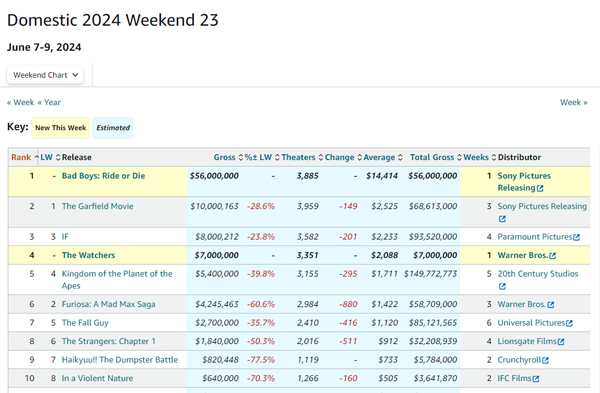
Task: Click external link icon in Furiosa row
Action: (551, 305)
